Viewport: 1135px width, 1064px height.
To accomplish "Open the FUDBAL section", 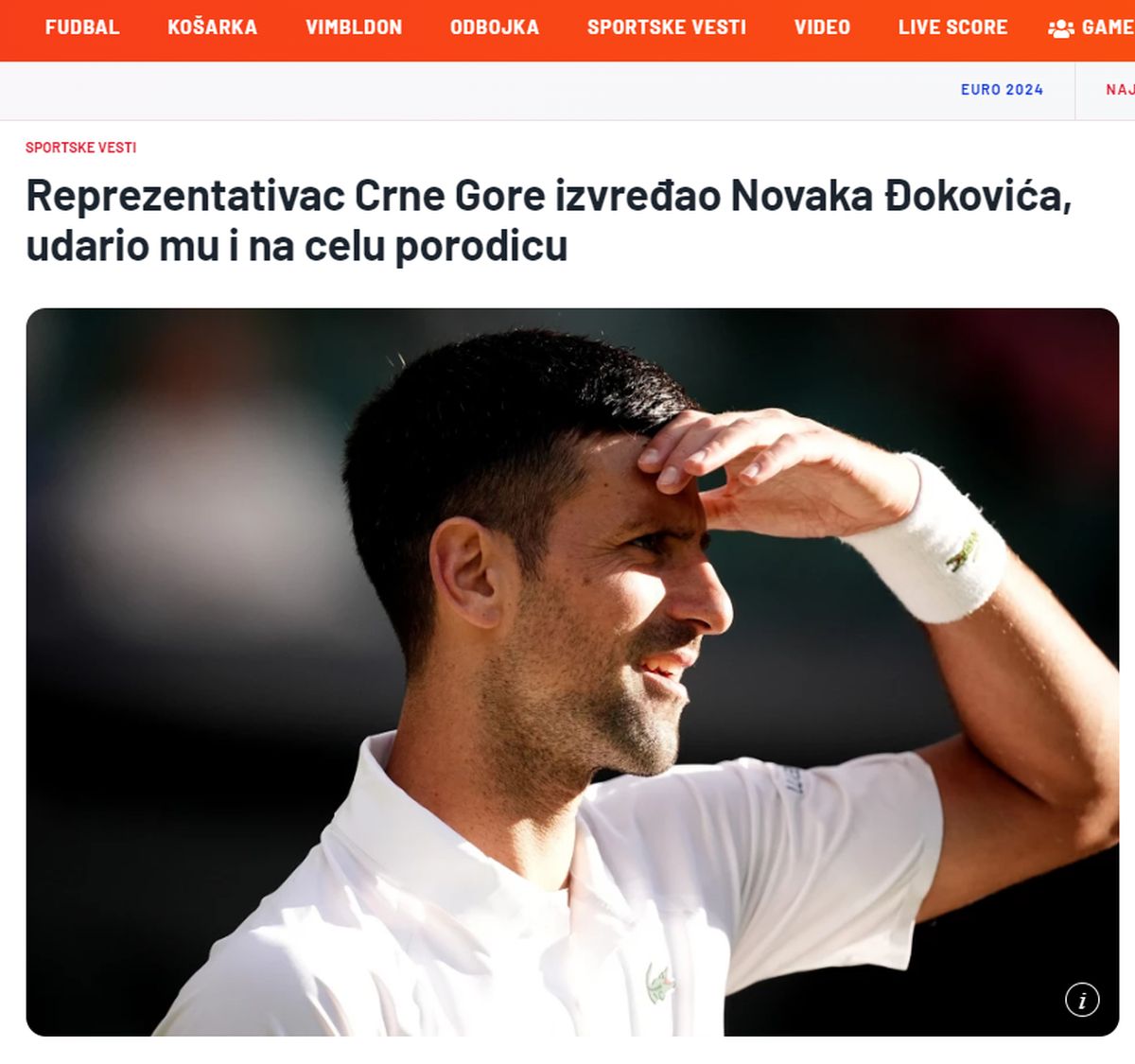I will point(82,27).
